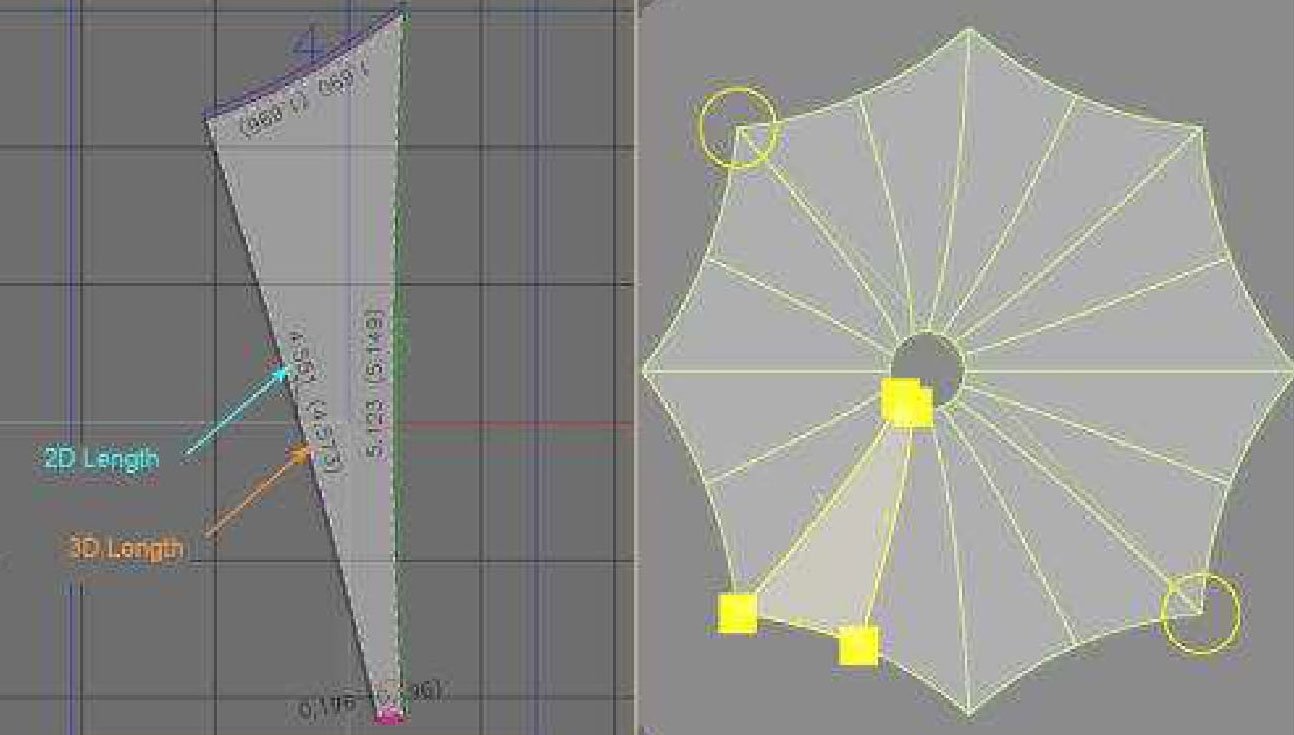Click the red horizontal axis line
The width and height of the screenshot is (1294, 735).
click(515, 425)
